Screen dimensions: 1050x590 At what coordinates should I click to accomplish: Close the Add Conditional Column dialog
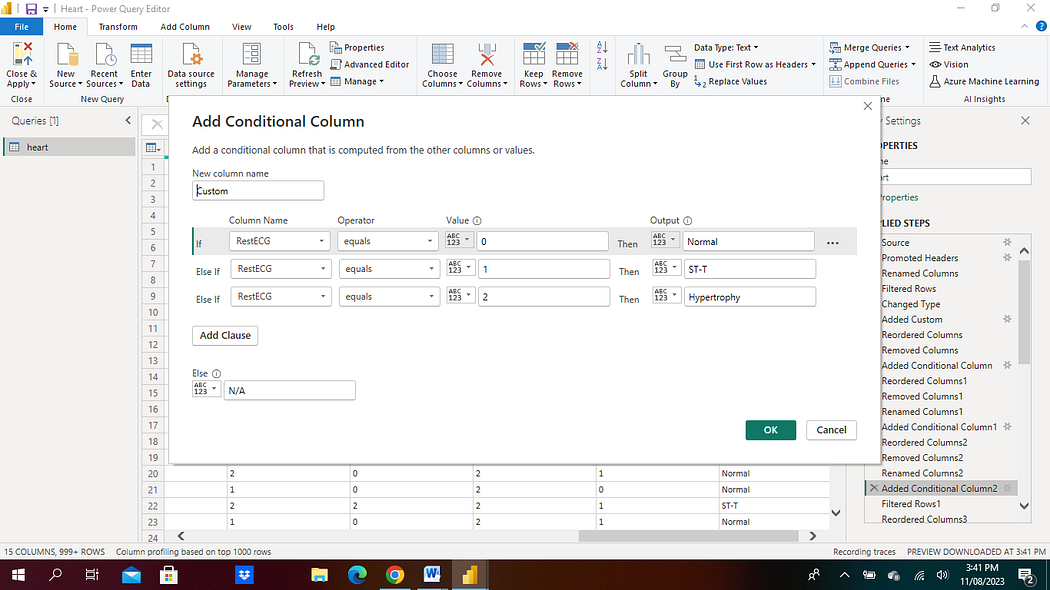(x=868, y=106)
